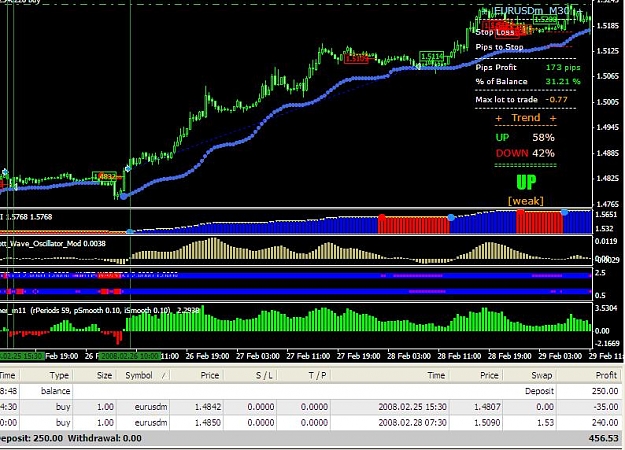Click the T / P column header
The height and width of the screenshot is (450, 625).
point(317,375)
